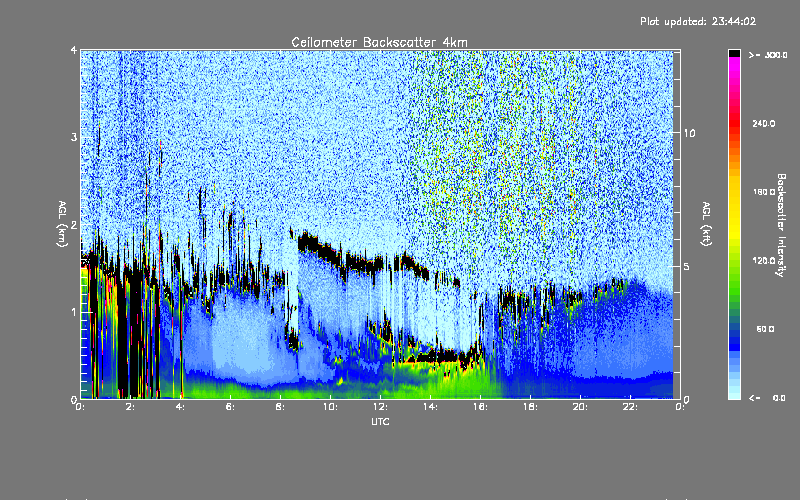
Task: Click the '10' tick on the AGL kft axis
Action: point(689,133)
